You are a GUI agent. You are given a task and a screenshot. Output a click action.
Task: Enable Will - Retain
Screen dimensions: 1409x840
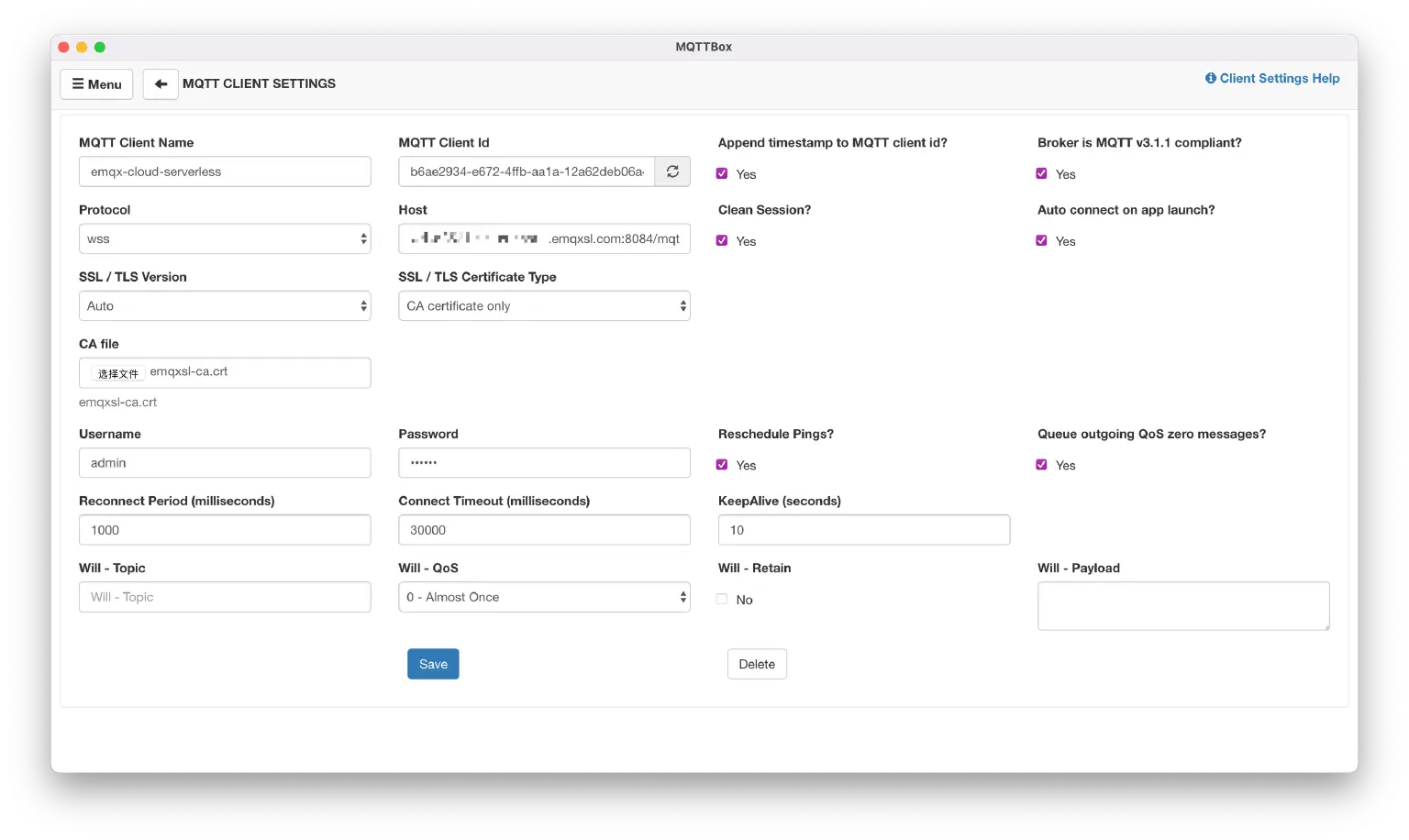[x=721, y=598]
